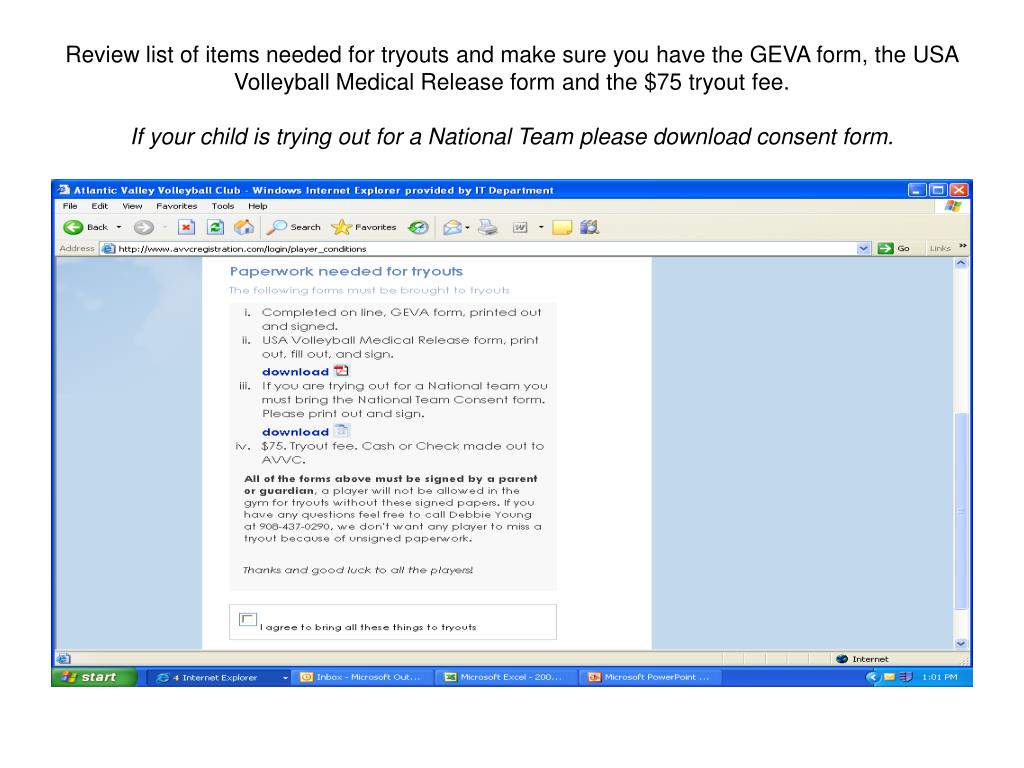The width and height of the screenshot is (1024, 768).
Task: Print the page using printer icon
Action: tap(487, 227)
